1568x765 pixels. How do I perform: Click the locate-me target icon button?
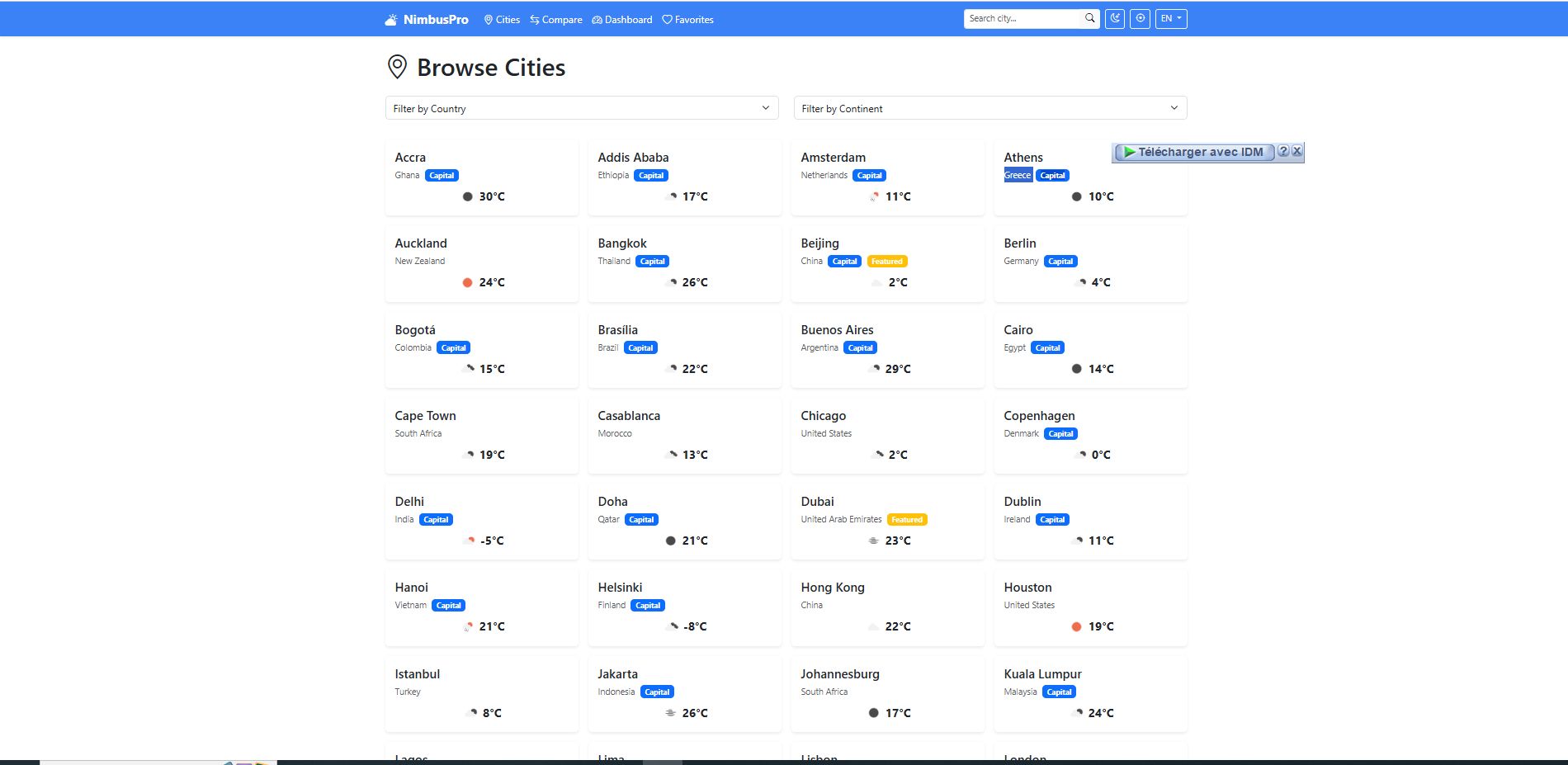click(1140, 18)
